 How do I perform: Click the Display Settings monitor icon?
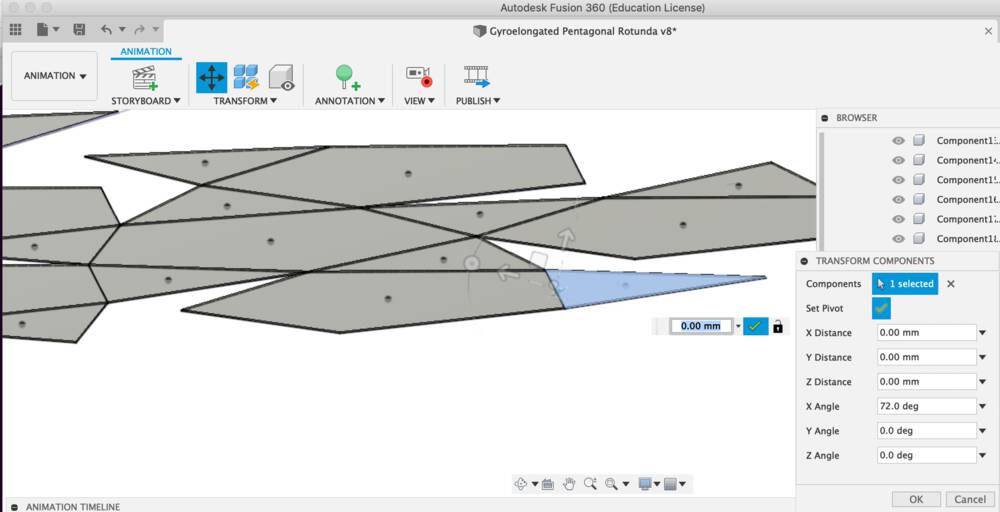point(645,484)
